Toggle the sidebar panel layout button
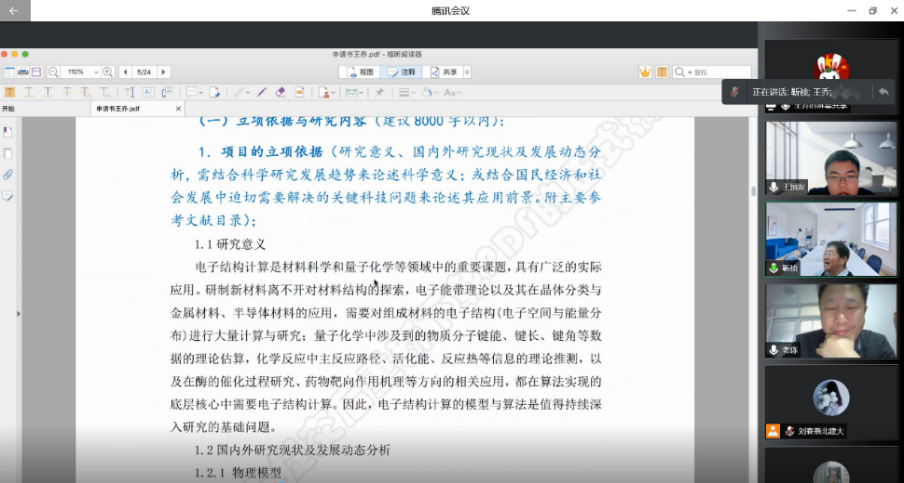Image resolution: width=904 pixels, height=483 pixels. coord(10,72)
